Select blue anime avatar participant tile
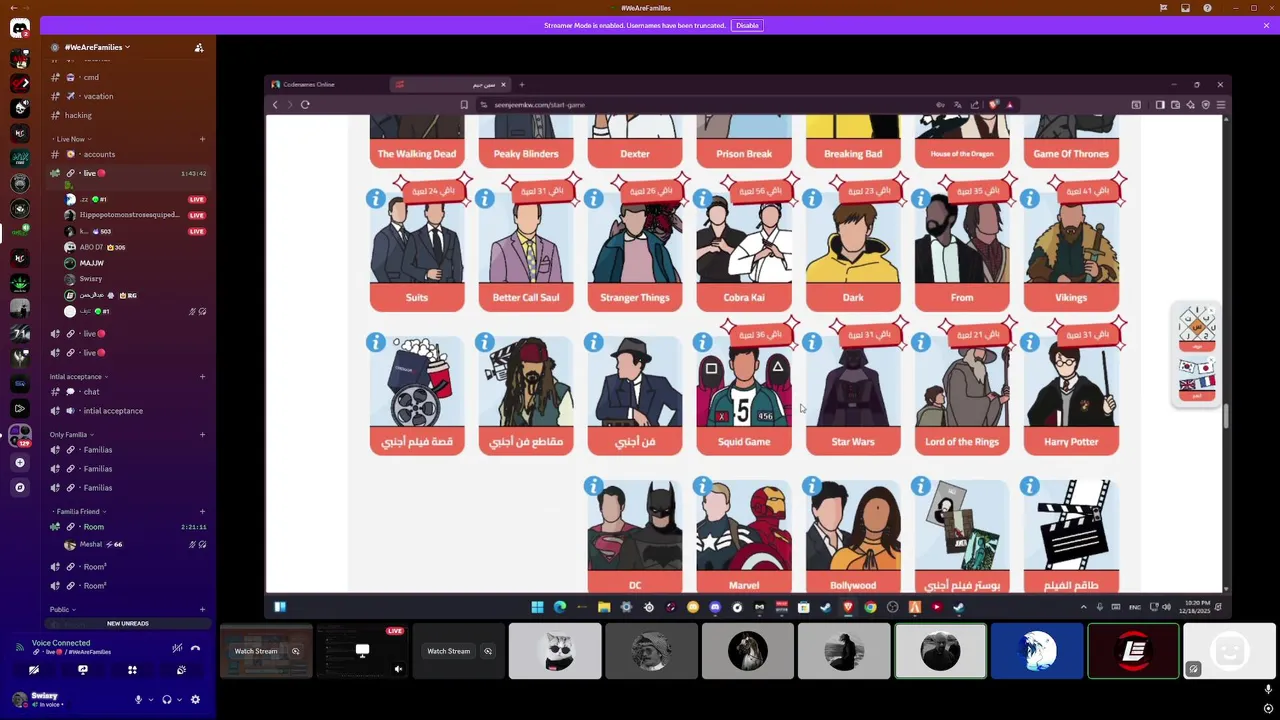 (x=1037, y=651)
